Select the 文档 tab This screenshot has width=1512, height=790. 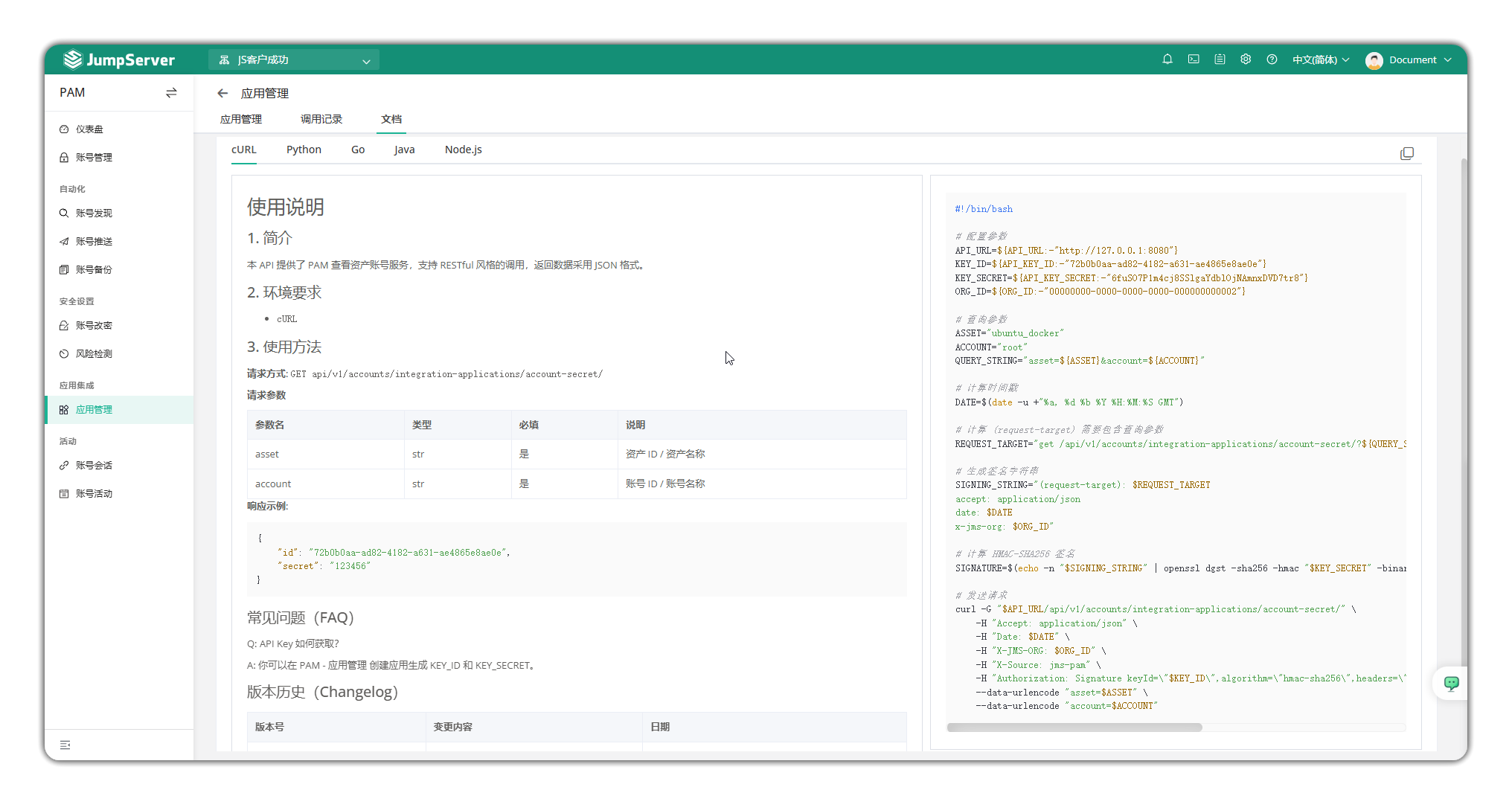tap(391, 119)
